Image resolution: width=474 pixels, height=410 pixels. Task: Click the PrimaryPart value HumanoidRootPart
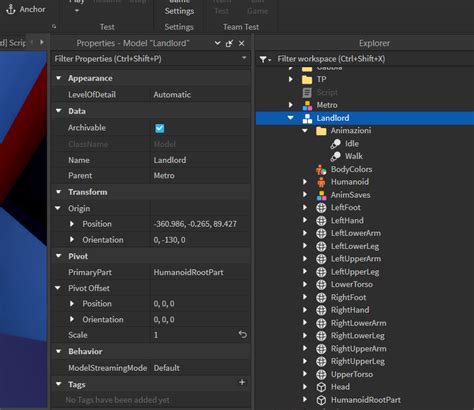pyautogui.click(x=188, y=272)
